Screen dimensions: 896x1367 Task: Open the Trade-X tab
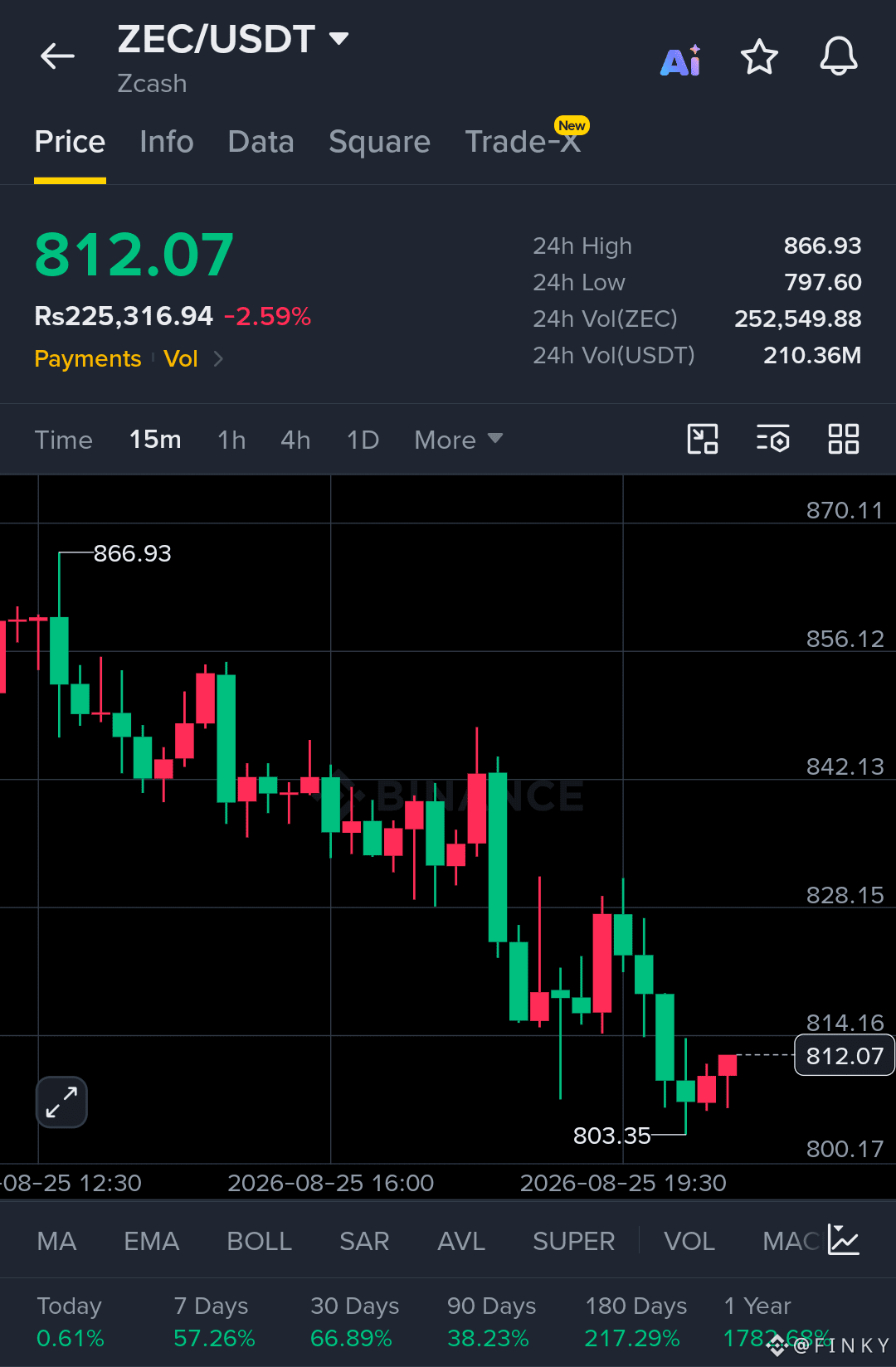point(523,142)
